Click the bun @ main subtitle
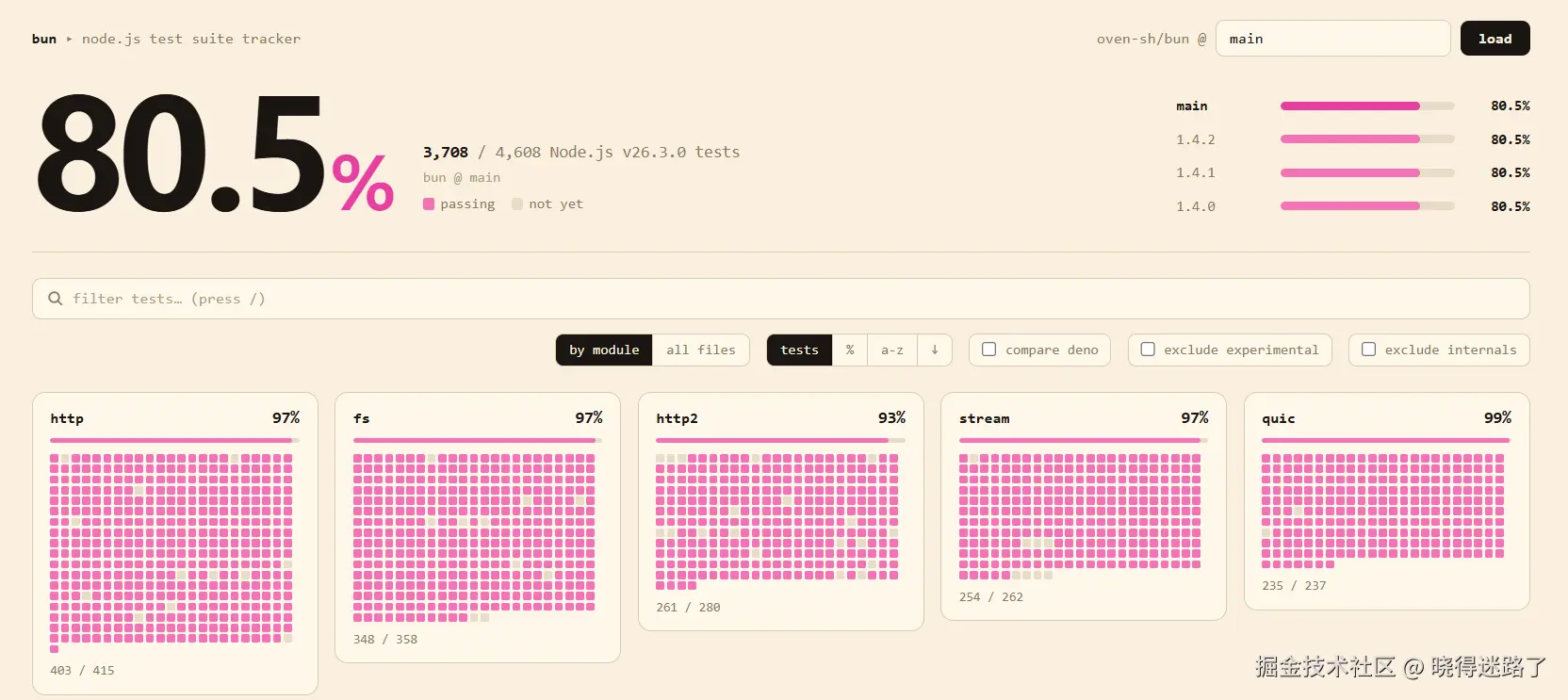1568x700 pixels. (462, 178)
